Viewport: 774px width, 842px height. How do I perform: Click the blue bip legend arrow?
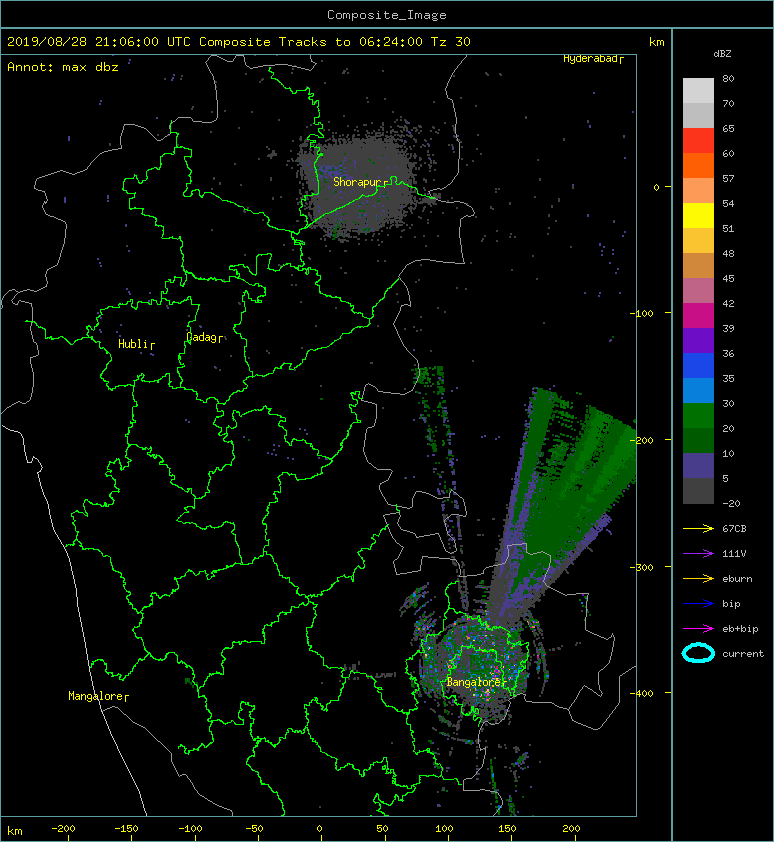[698, 604]
